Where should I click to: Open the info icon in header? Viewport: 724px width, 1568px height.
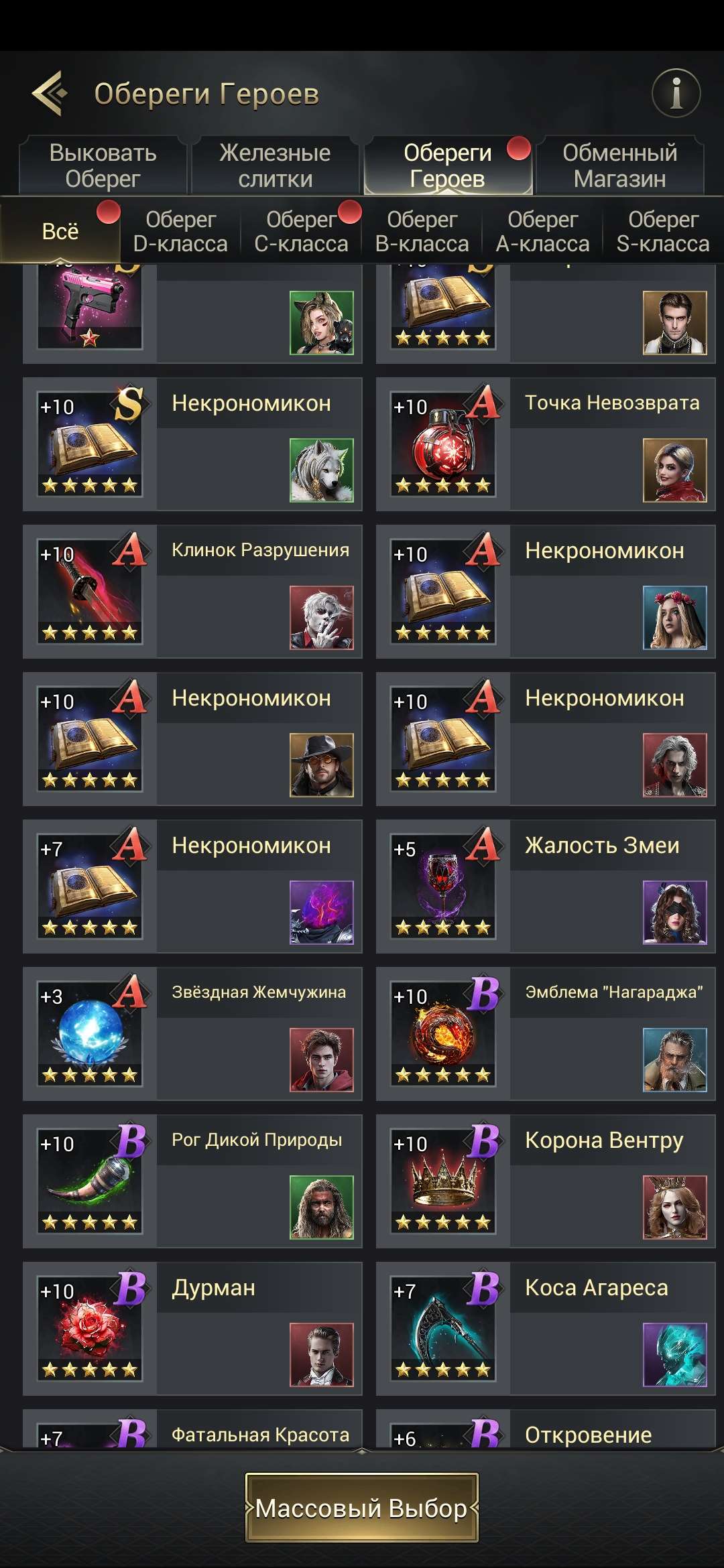click(676, 93)
